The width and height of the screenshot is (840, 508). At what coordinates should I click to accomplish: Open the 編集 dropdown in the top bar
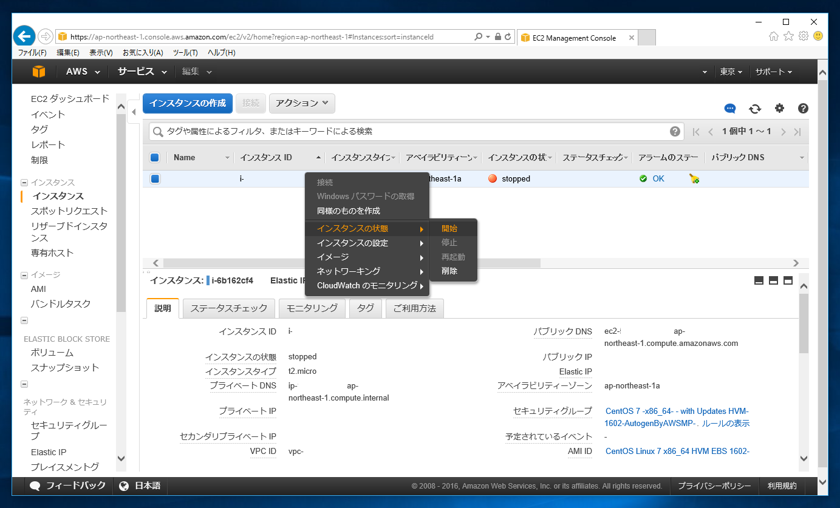pos(197,71)
